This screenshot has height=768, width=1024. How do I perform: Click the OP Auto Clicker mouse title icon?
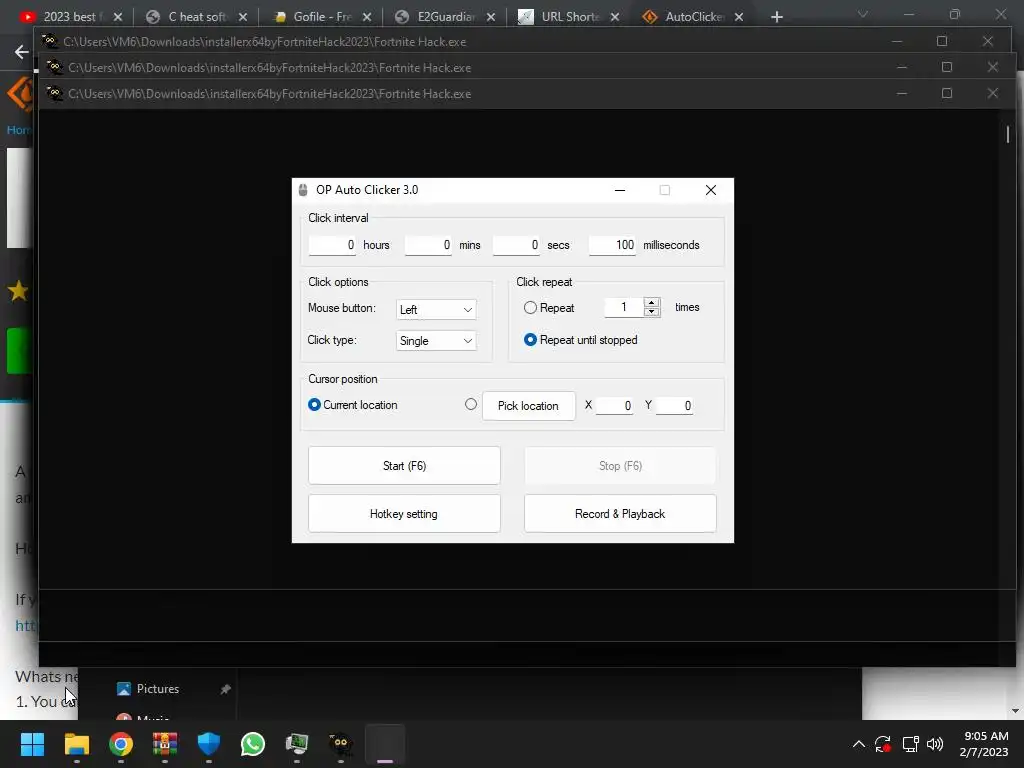coord(303,190)
